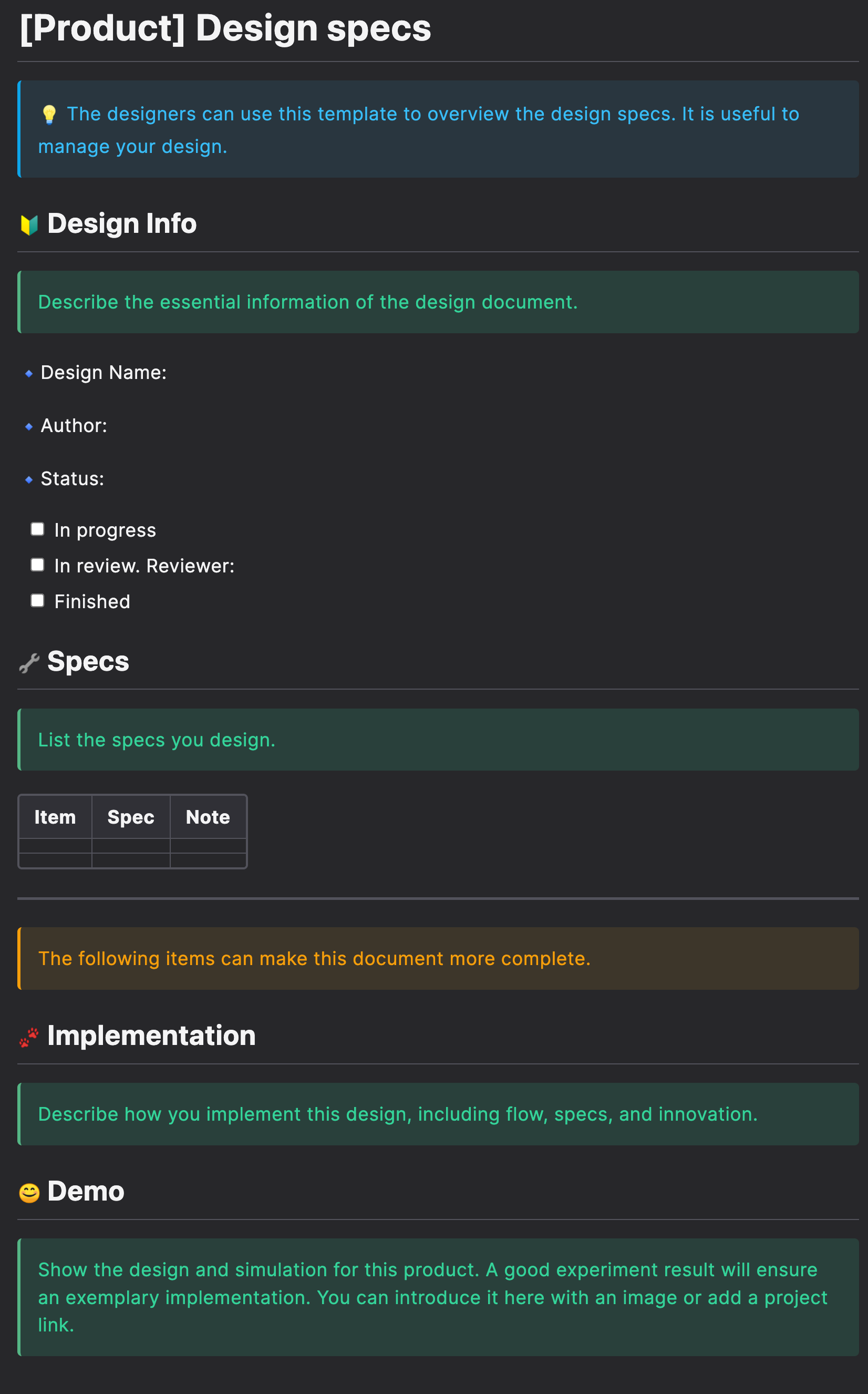Image resolution: width=868 pixels, height=1394 pixels.
Task: Mark the Finished checkbox
Action: tap(37, 601)
